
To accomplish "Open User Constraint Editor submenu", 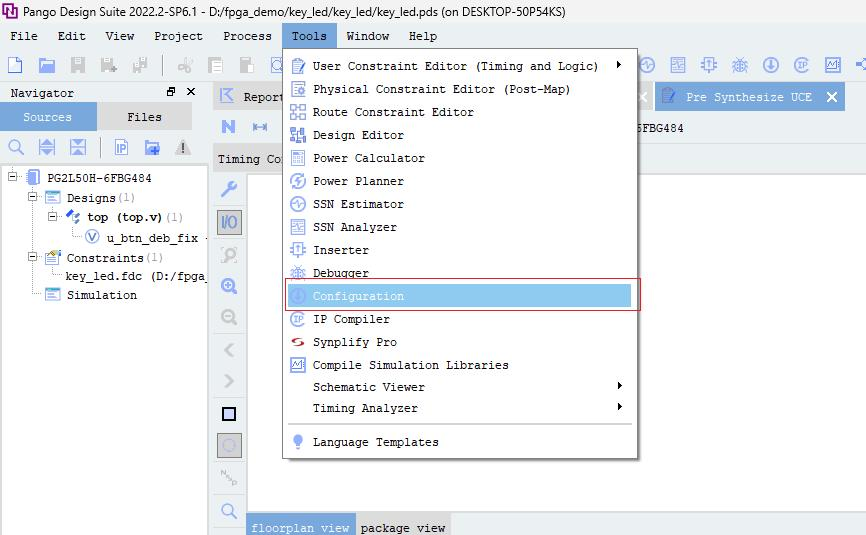I will [x=460, y=66].
